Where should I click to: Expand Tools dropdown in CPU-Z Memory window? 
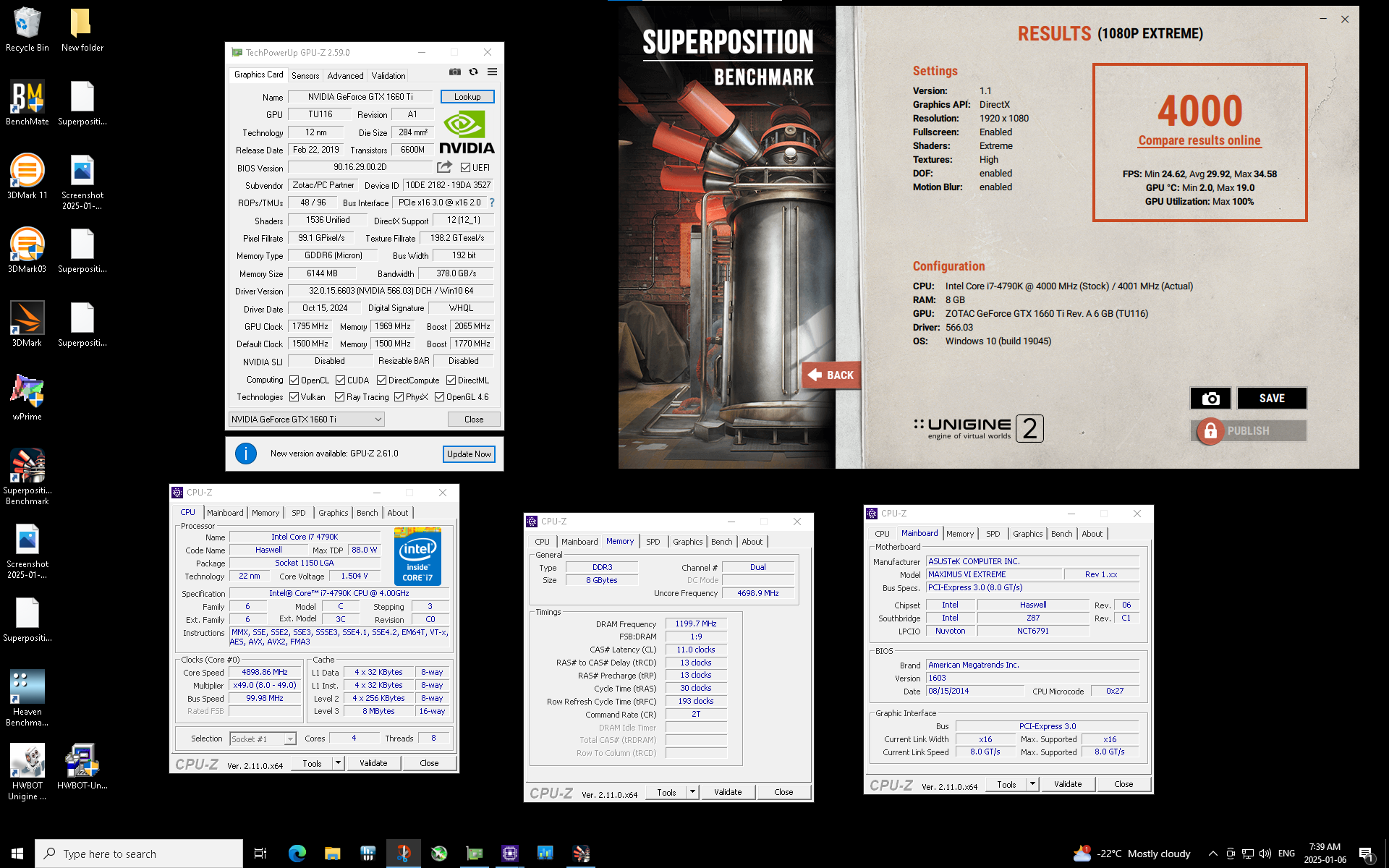pyautogui.click(x=692, y=792)
